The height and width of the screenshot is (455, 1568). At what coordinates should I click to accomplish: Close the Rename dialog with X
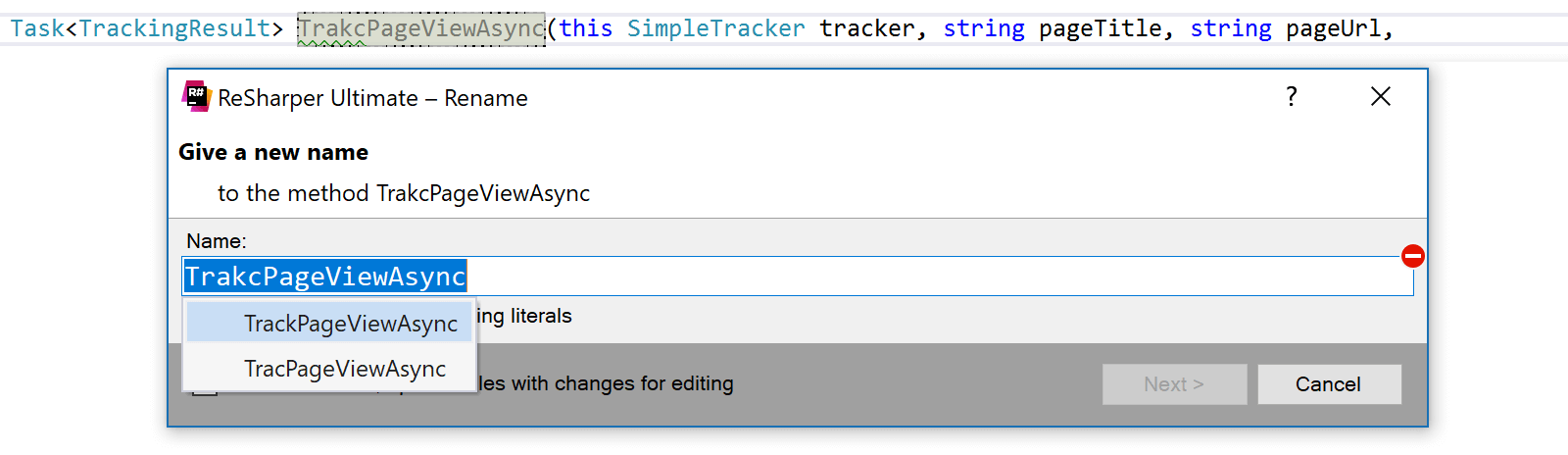[x=1381, y=96]
